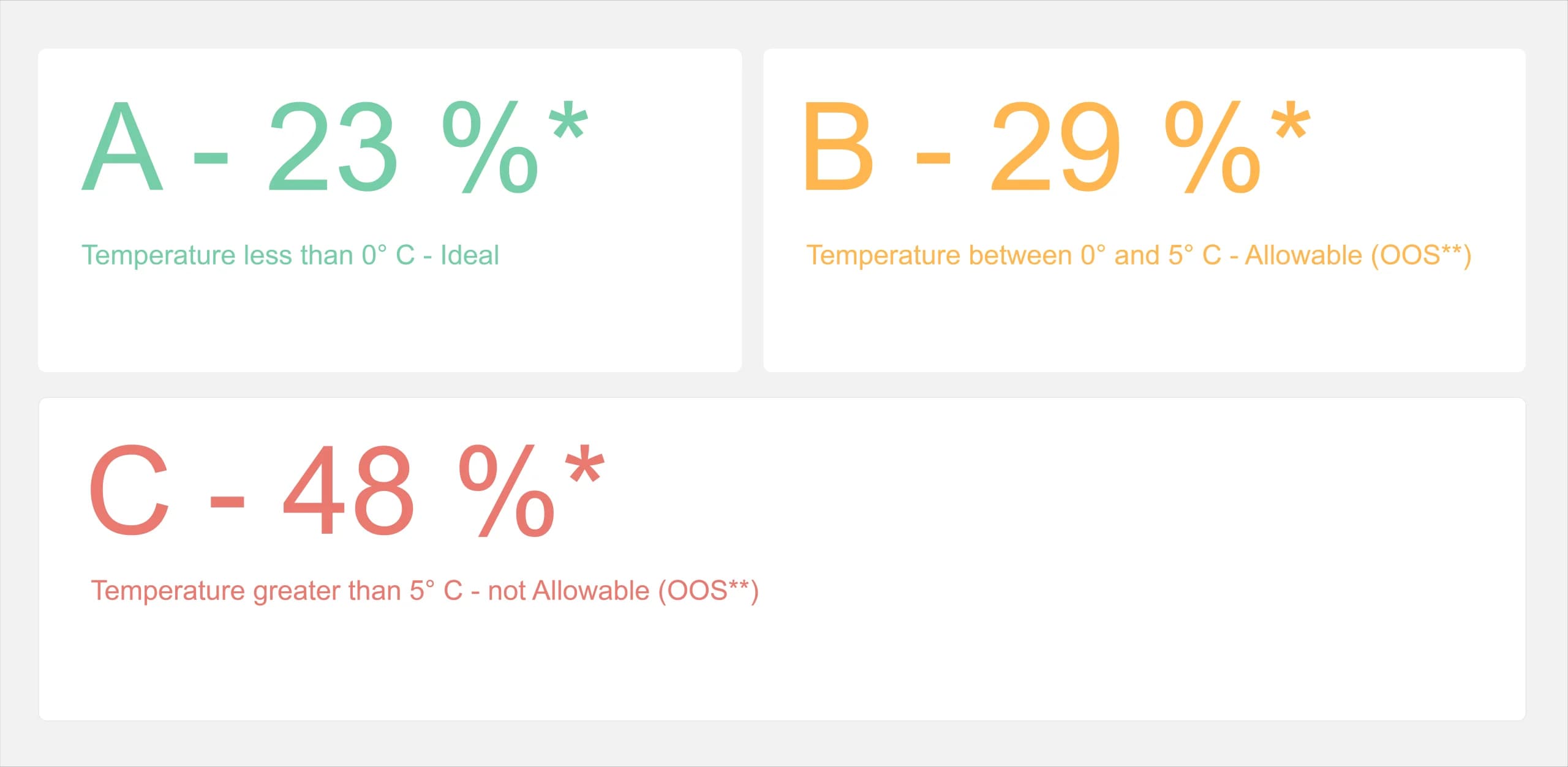Click the red number 48
The image size is (1568, 767).
tap(349, 490)
